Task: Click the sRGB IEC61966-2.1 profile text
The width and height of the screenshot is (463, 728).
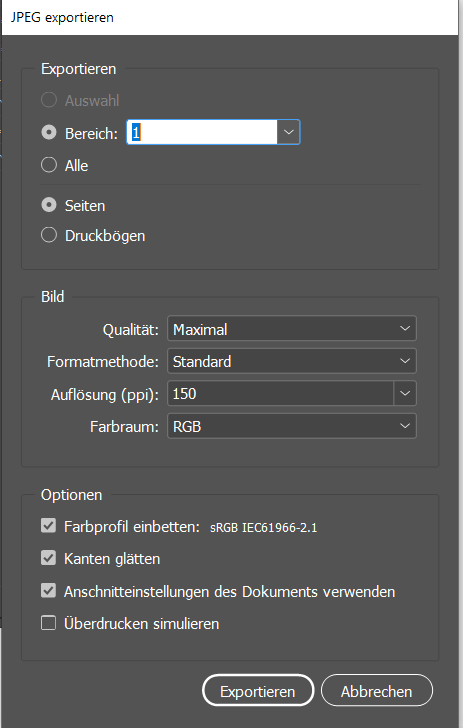Action: coord(263,527)
